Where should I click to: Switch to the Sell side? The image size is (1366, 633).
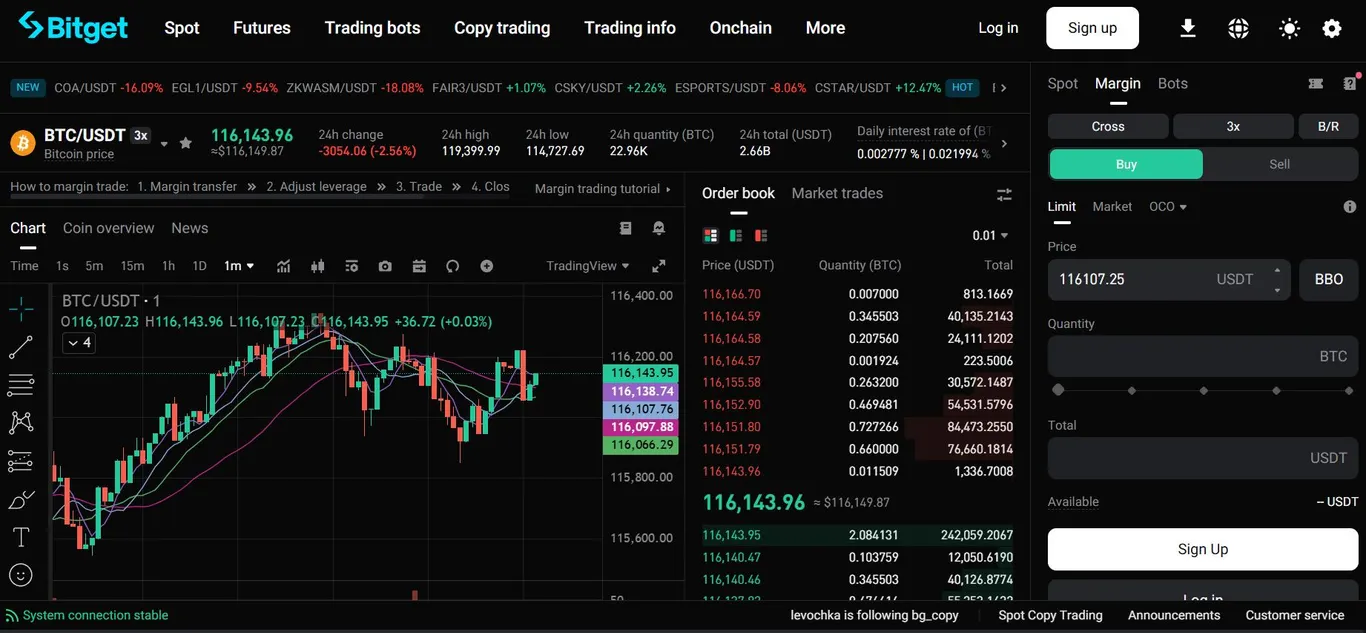coord(1280,164)
